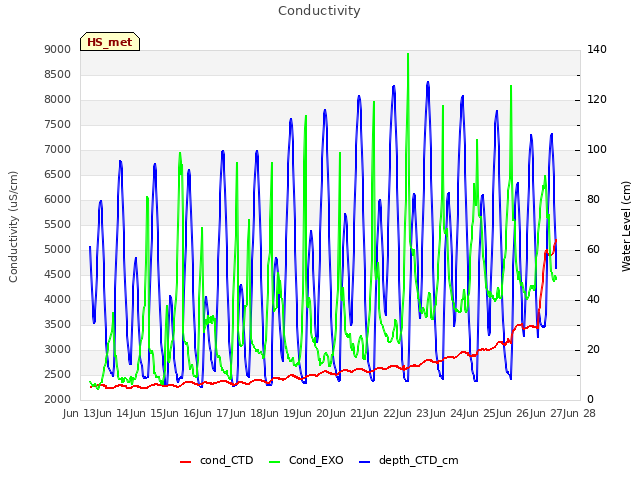Click the 3500 conductivity axis value

coord(58,325)
